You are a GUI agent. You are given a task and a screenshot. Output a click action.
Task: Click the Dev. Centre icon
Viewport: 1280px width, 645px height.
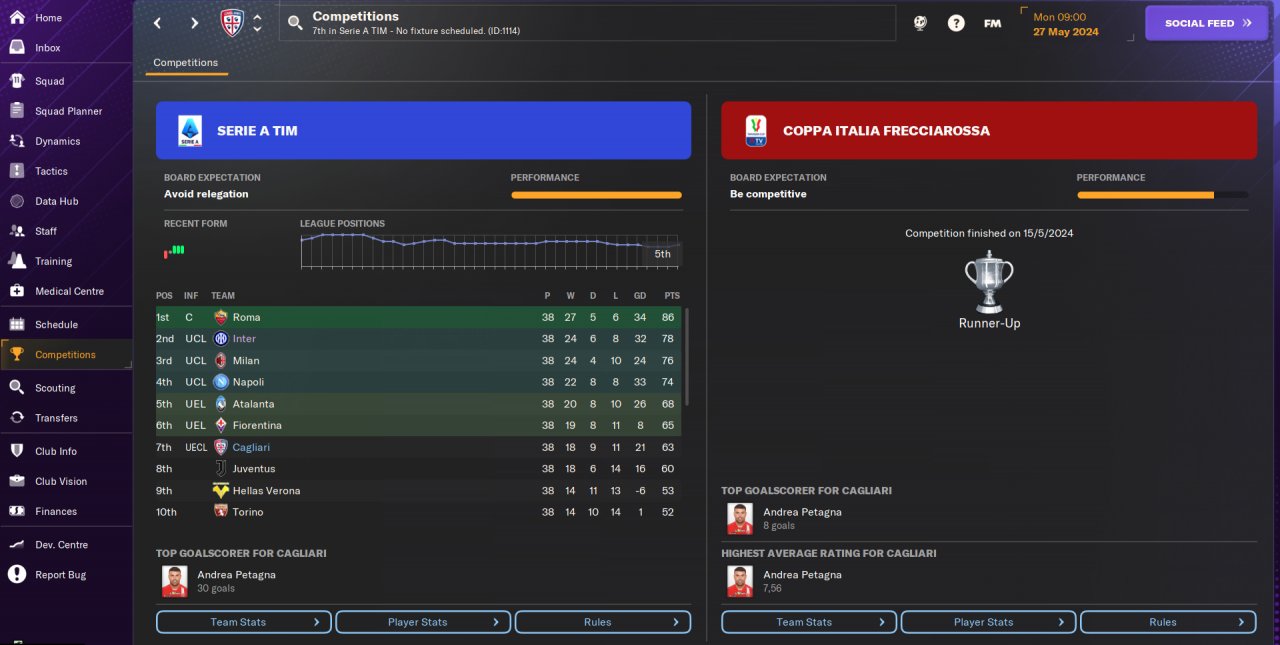17,545
